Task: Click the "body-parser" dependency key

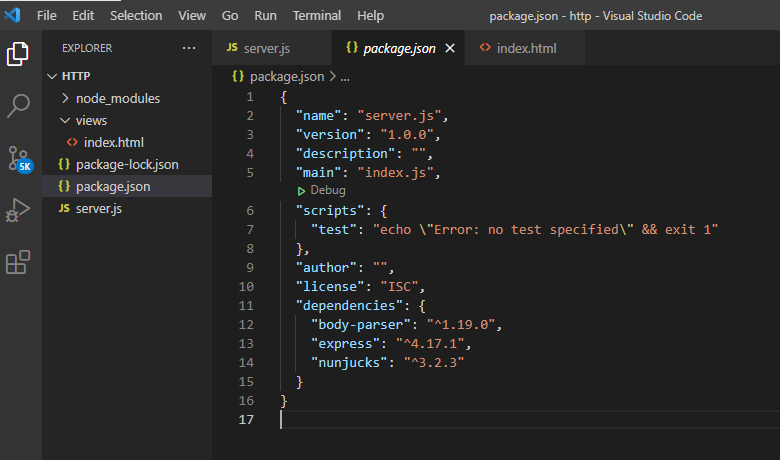Action: (x=361, y=325)
